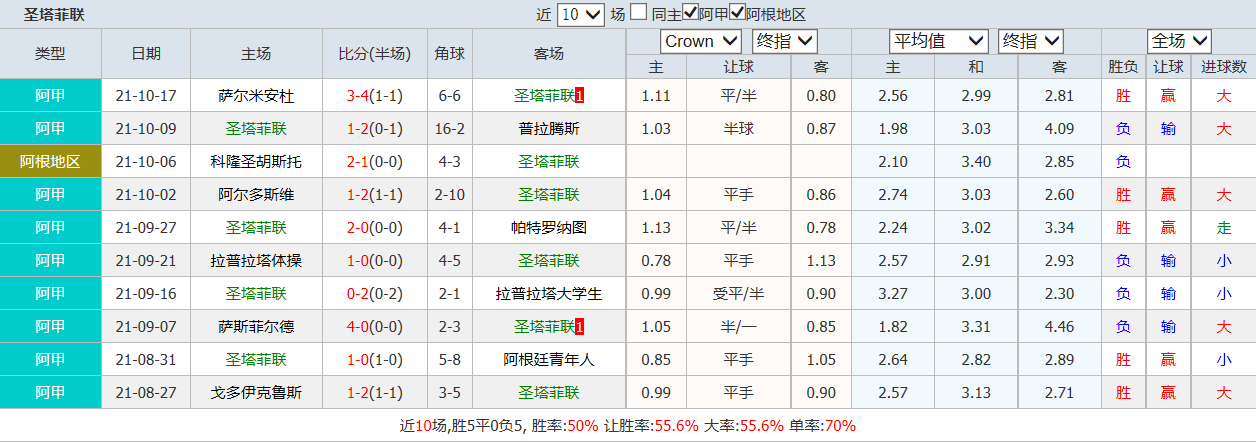Open the 平均值 dropdown
Screen dimensions: 1256x442
point(938,41)
